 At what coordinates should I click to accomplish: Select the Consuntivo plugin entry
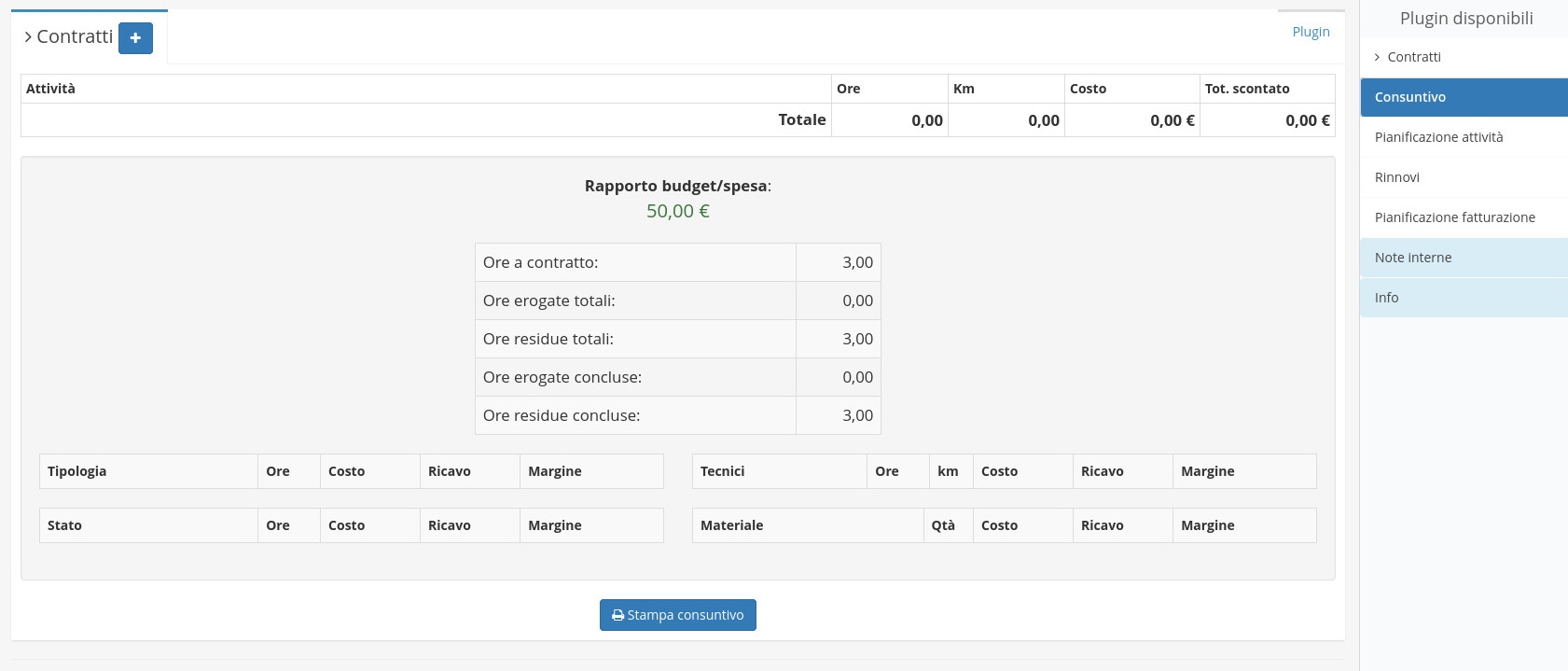pyautogui.click(x=1463, y=97)
